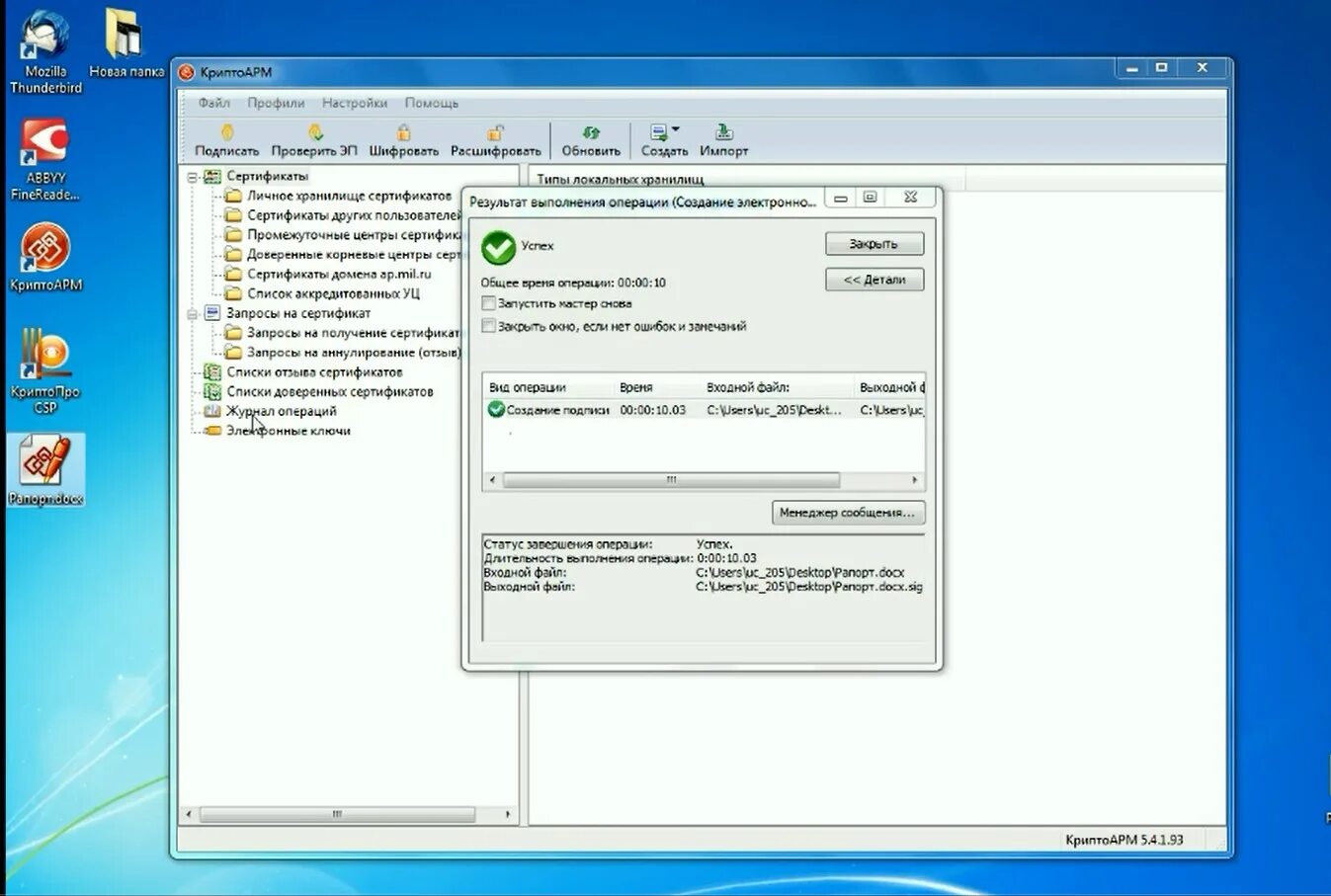Collapse the Запросы на сертификат node

[193, 314]
